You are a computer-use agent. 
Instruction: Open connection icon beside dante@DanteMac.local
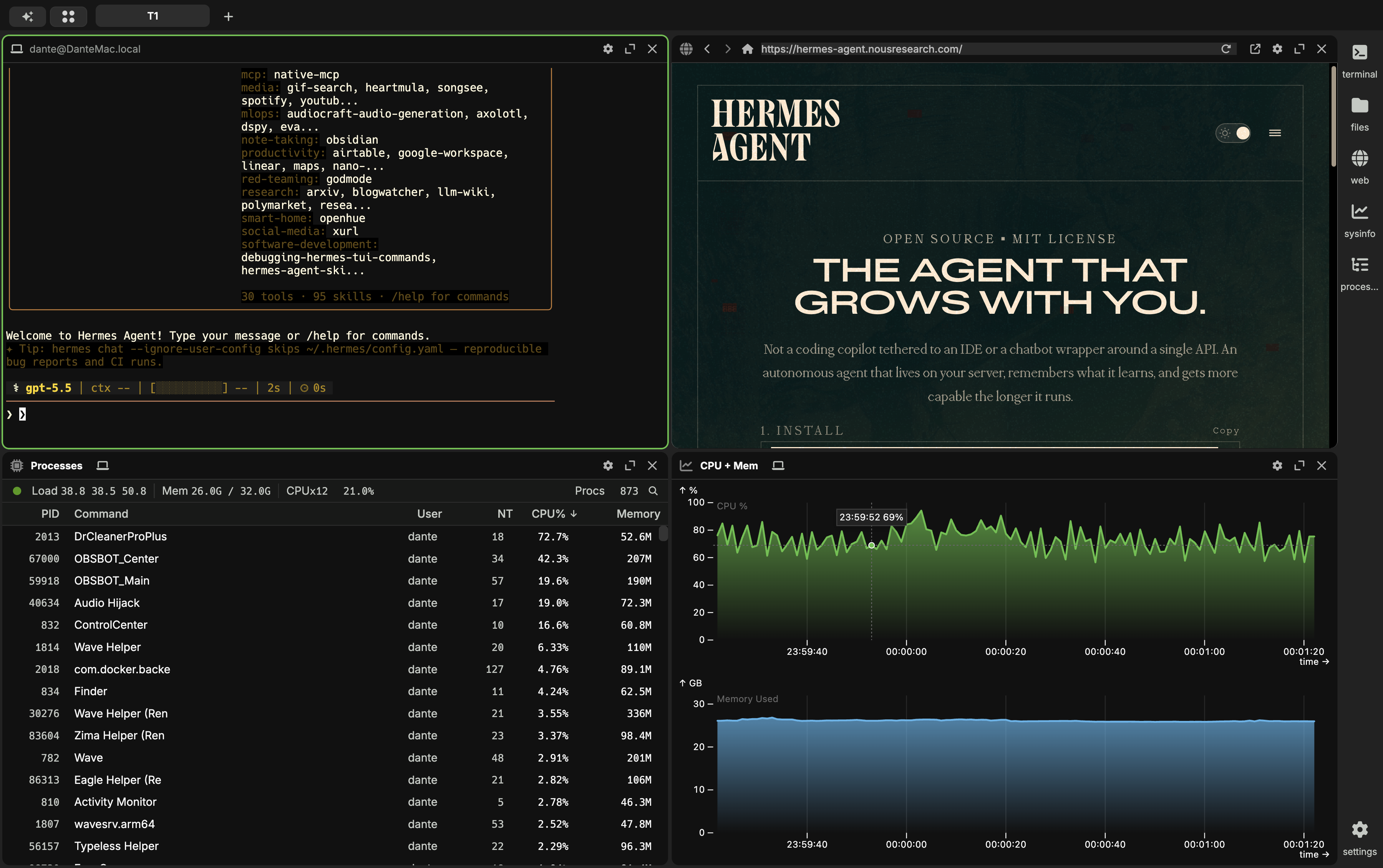tap(17, 49)
